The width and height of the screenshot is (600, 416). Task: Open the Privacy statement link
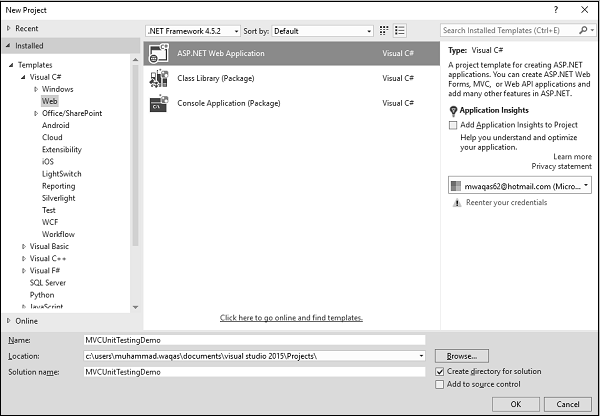pos(561,166)
